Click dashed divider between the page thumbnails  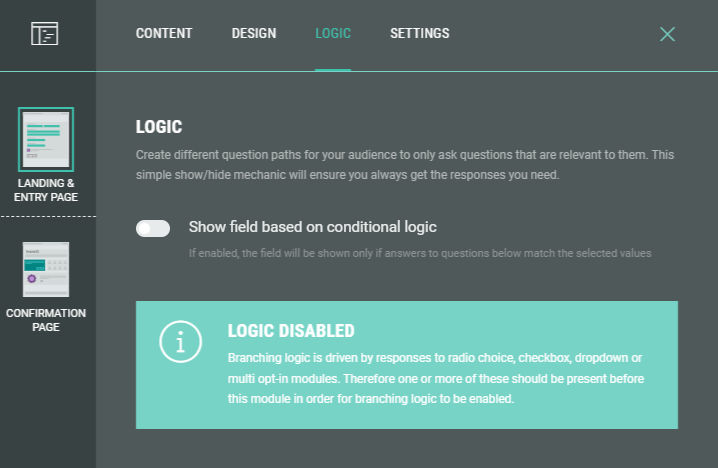click(x=46, y=216)
